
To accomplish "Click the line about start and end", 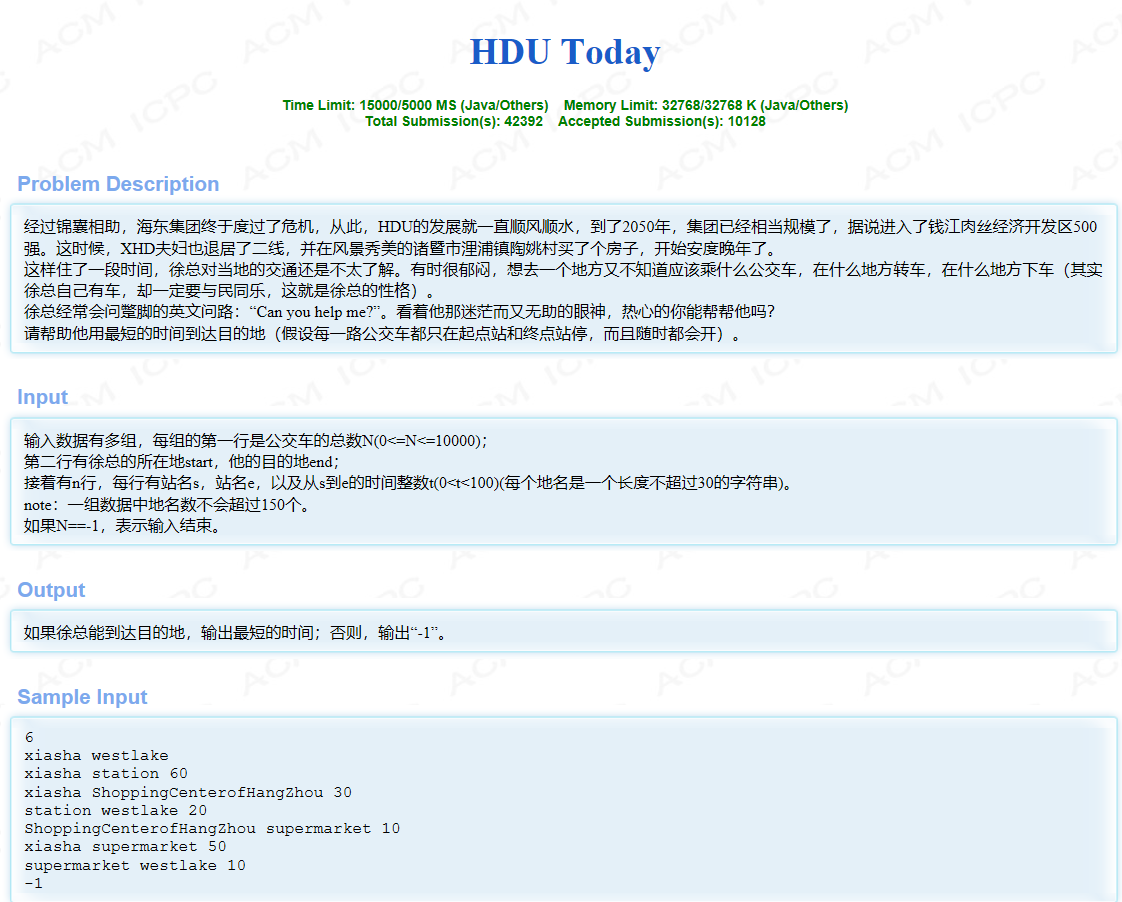I will coord(182,462).
